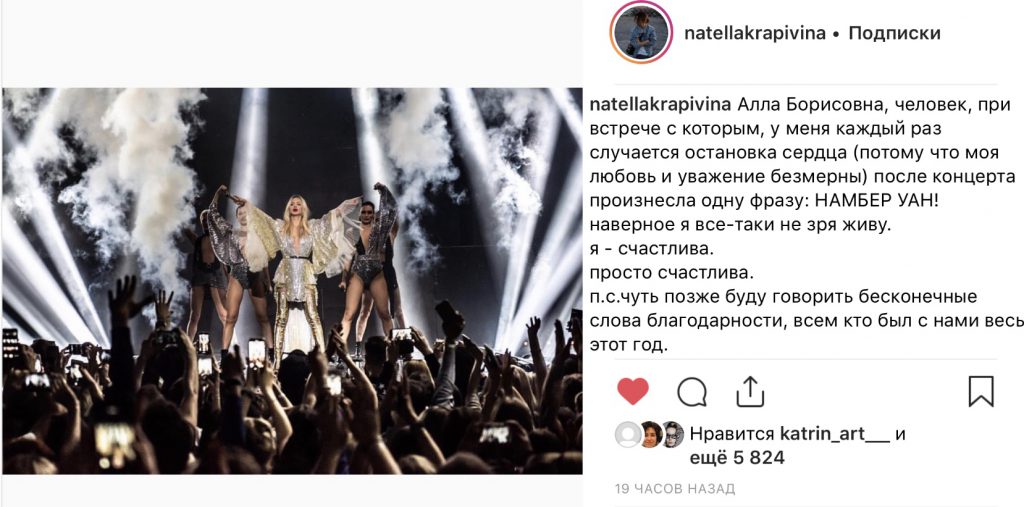Screen dimensions: 1024x507
Task: Show the list of ещё 5 824 likes
Action: point(737,459)
